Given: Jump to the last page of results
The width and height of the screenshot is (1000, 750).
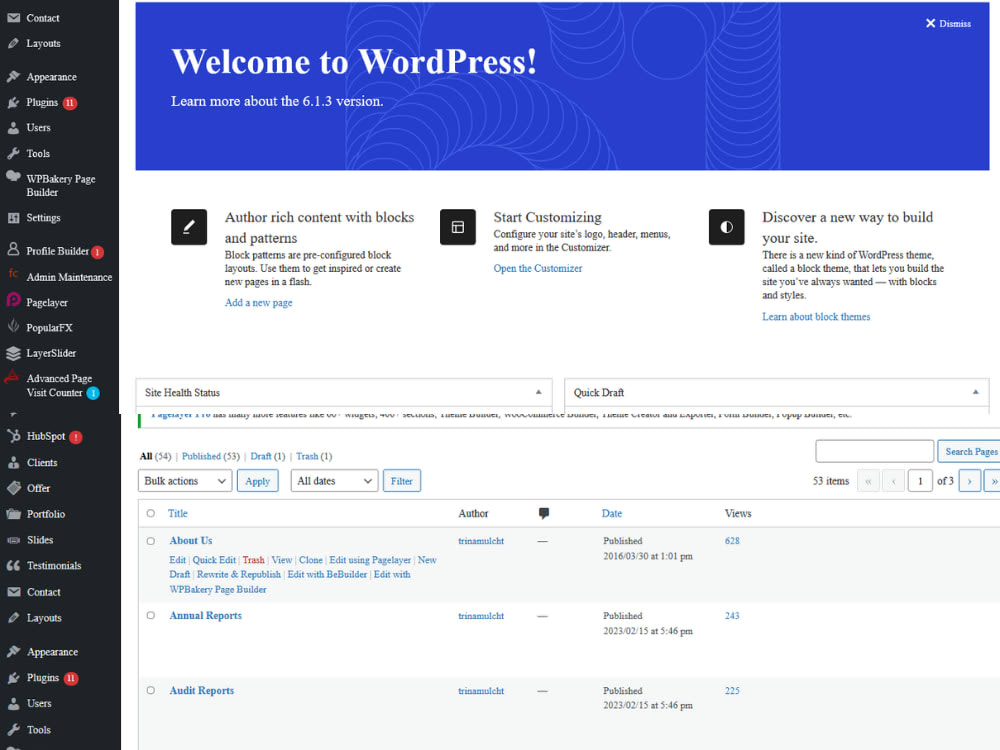Looking at the screenshot, I should (993, 481).
